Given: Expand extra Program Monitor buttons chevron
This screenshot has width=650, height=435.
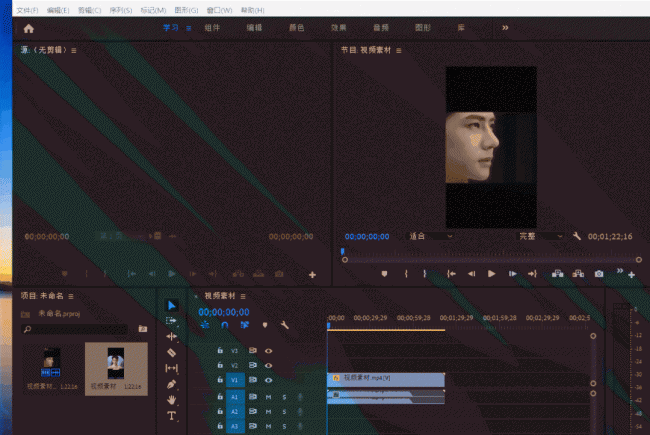Looking at the screenshot, I should (620, 270).
